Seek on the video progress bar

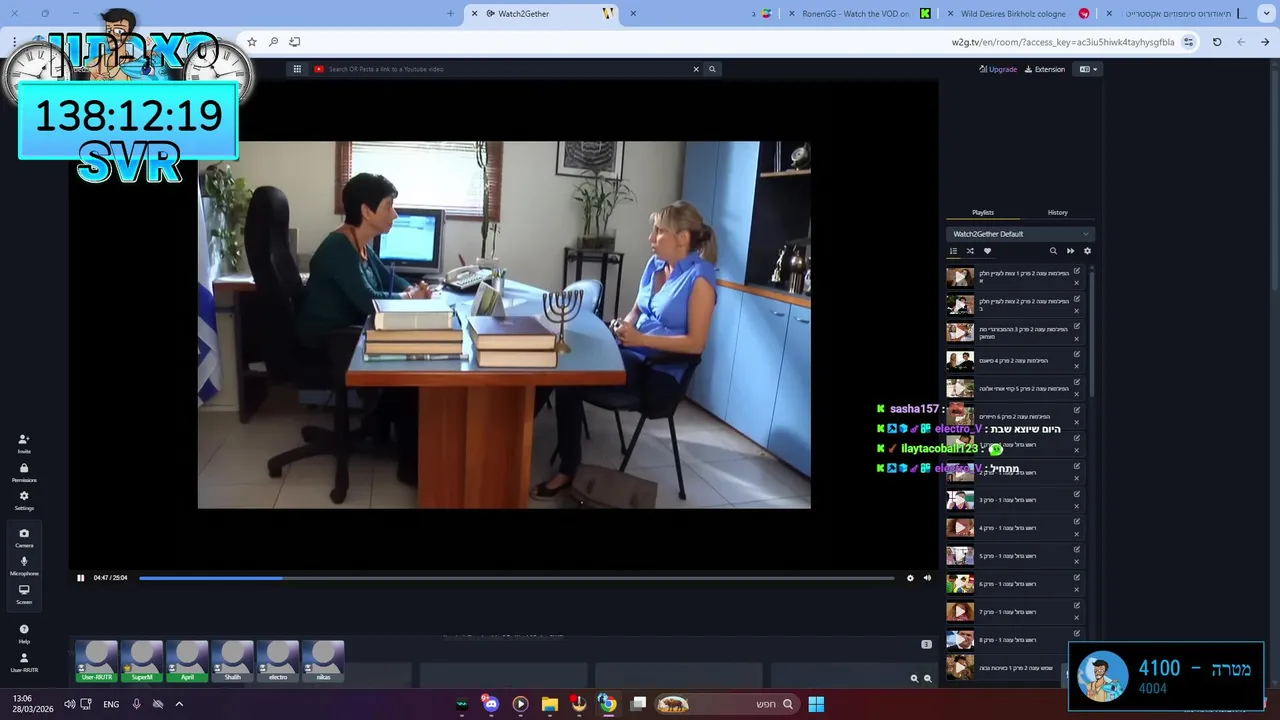coord(516,578)
